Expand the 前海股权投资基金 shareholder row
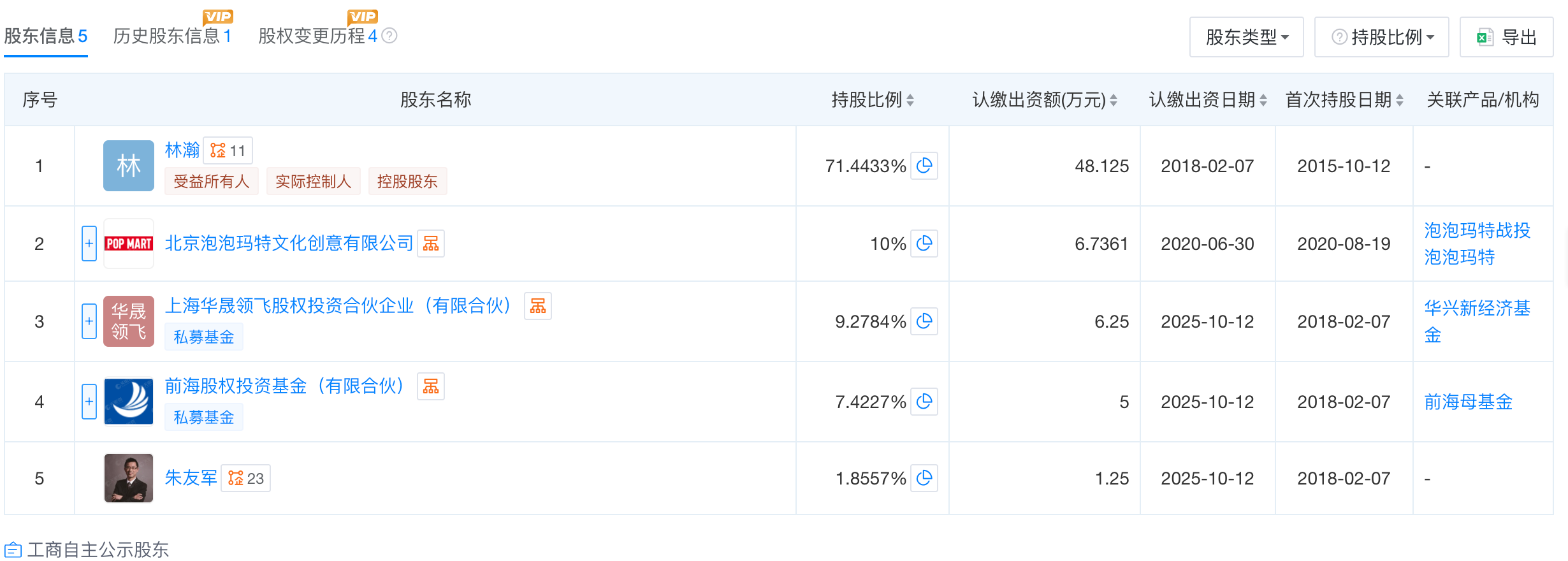The height and width of the screenshot is (561, 1568). point(89,402)
